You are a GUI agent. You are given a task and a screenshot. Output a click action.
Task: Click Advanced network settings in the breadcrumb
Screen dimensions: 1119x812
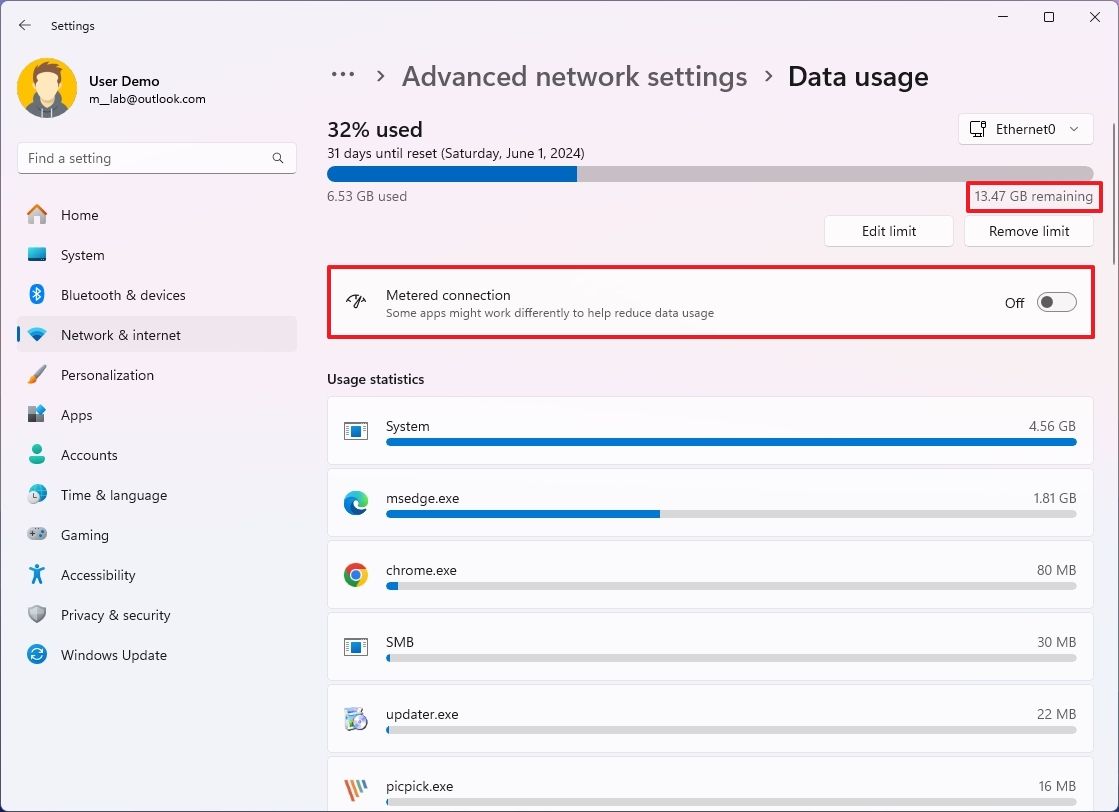574,76
